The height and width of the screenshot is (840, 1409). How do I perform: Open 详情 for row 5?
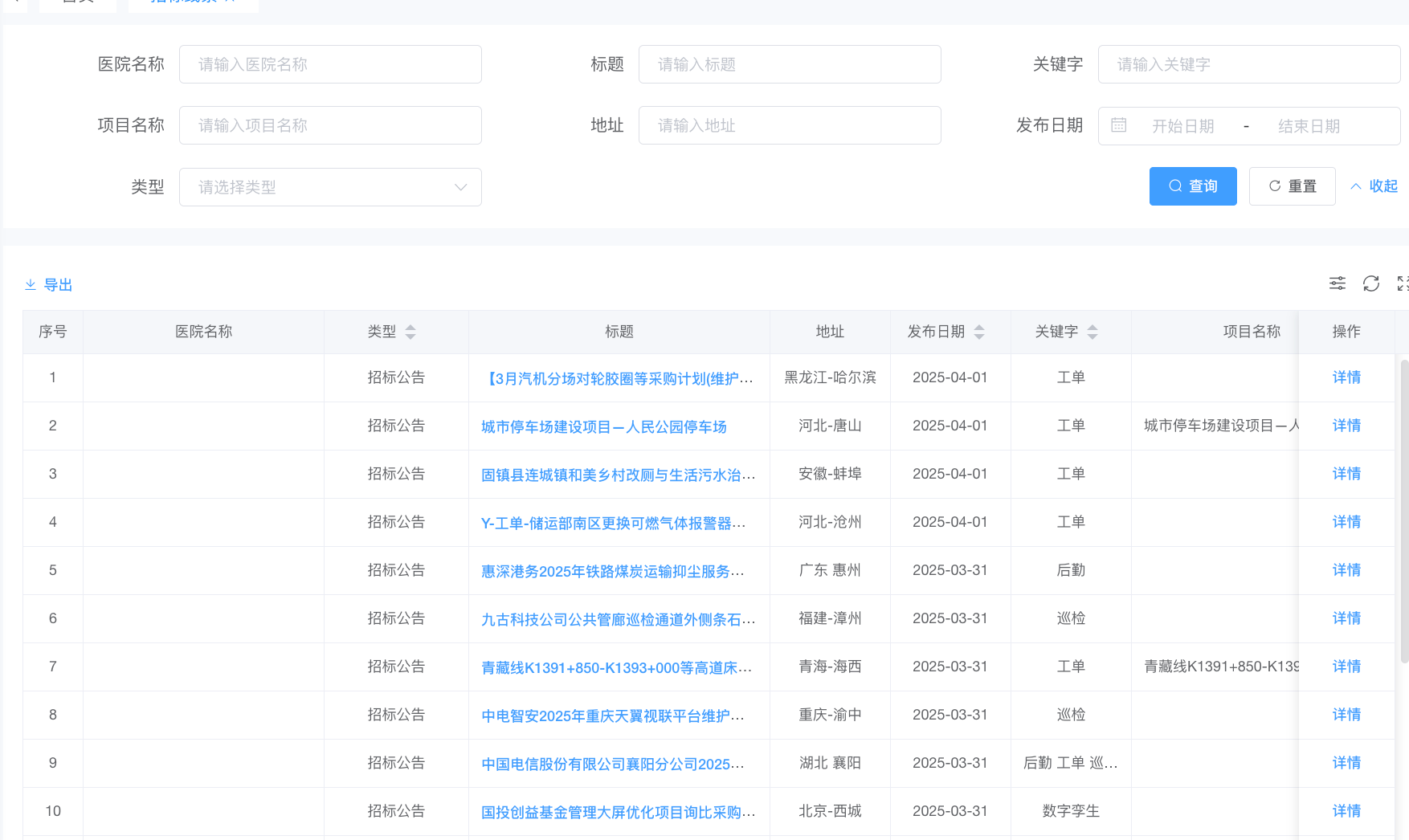(1346, 570)
